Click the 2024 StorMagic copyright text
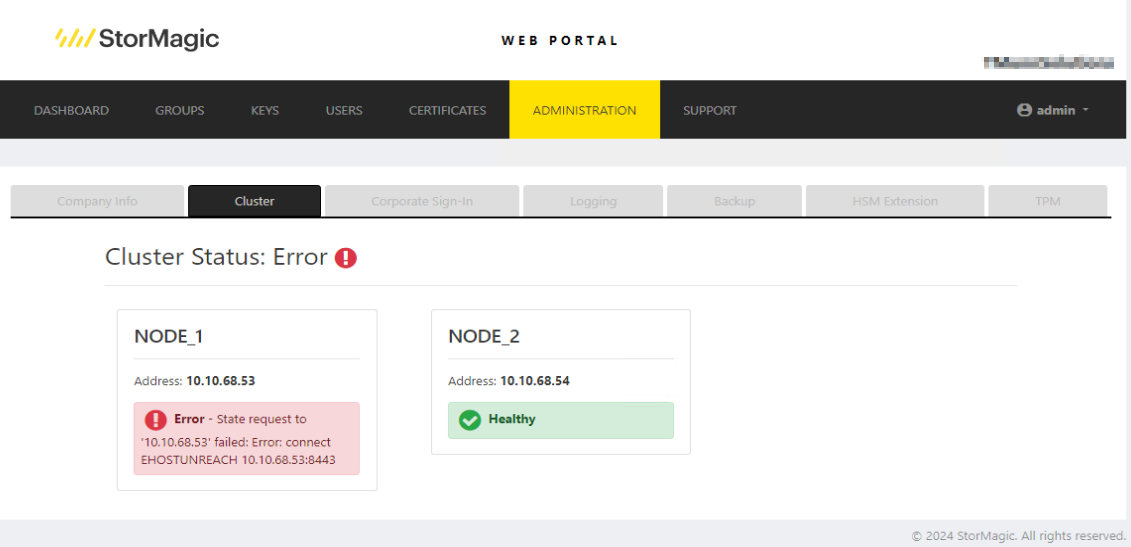Viewport: 1131px width, 547px height. point(1018,535)
